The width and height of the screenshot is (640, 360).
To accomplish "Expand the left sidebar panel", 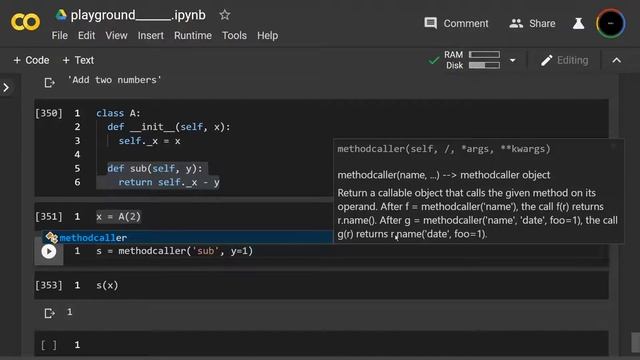I will (x=6, y=87).
